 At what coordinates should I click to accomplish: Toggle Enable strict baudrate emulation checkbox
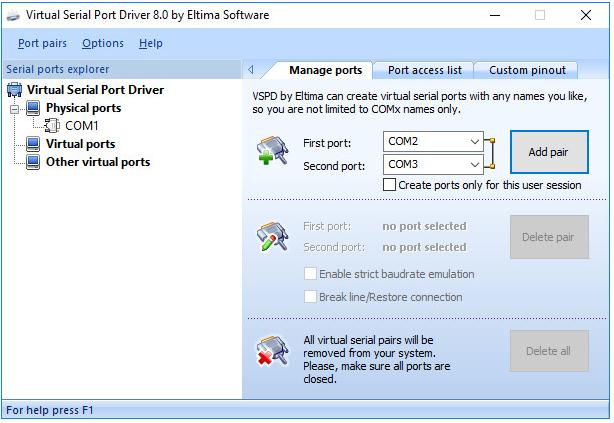(x=310, y=274)
